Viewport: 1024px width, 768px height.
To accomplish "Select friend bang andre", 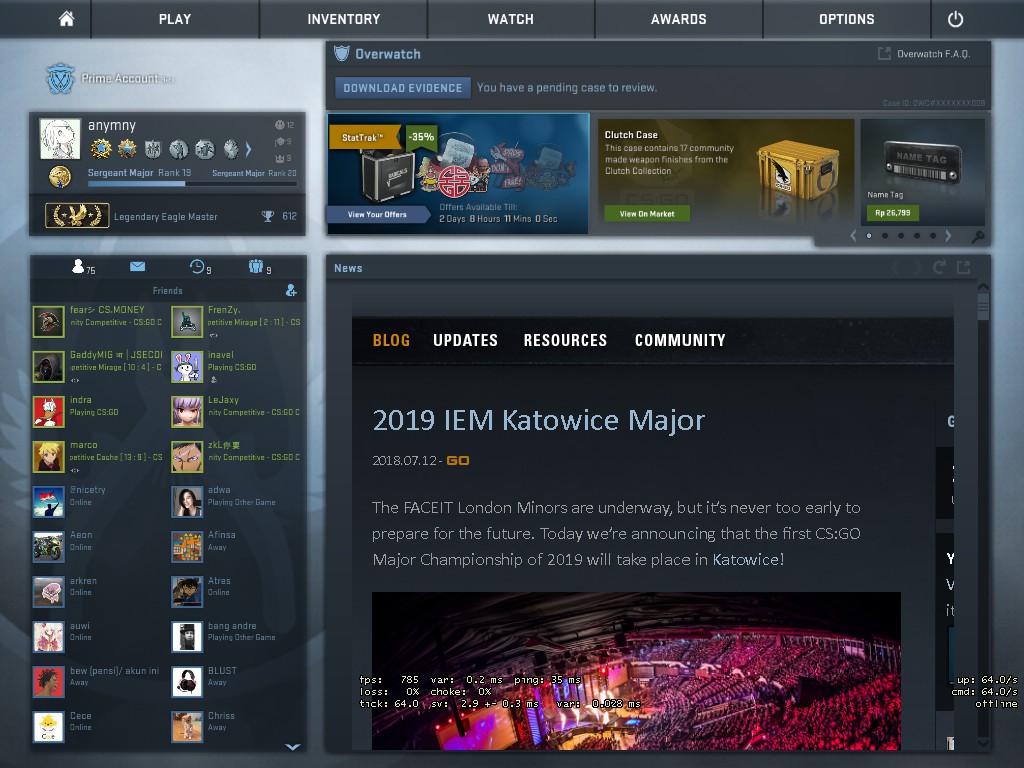I will pos(236,637).
